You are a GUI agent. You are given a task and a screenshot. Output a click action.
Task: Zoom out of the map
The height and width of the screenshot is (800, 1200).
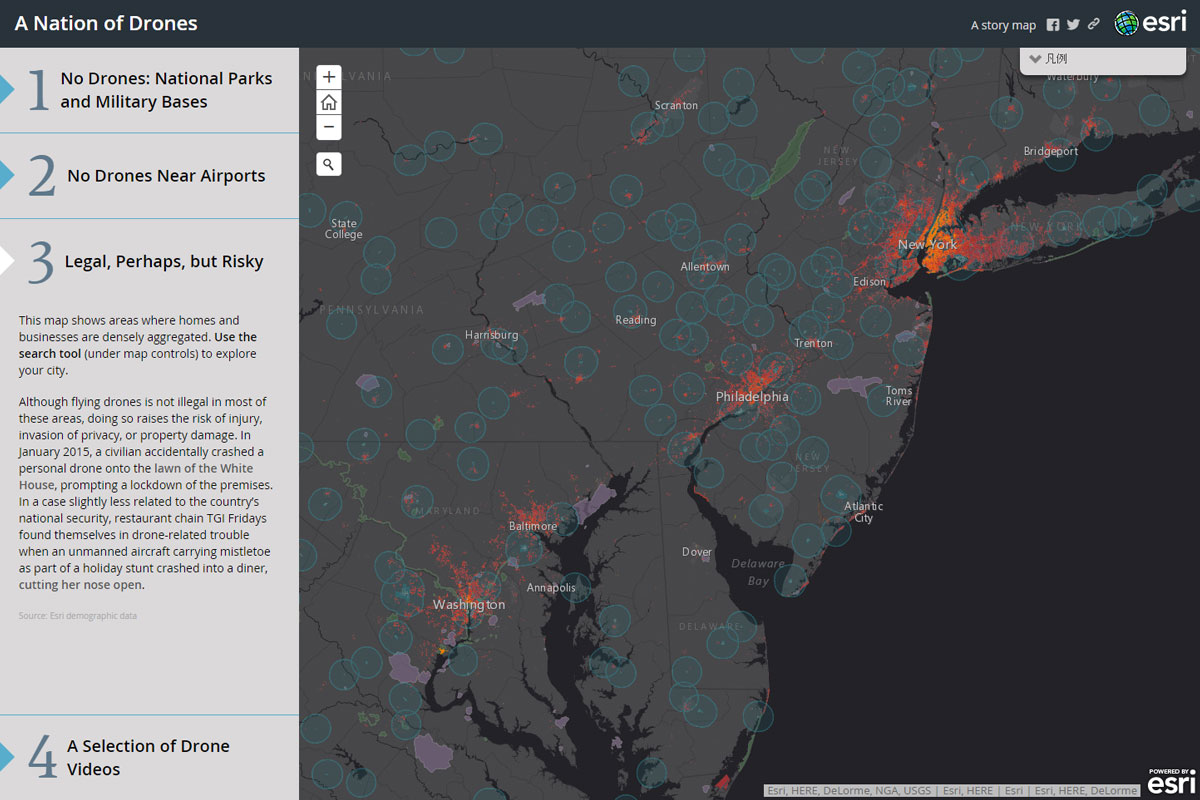coord(329,128)
